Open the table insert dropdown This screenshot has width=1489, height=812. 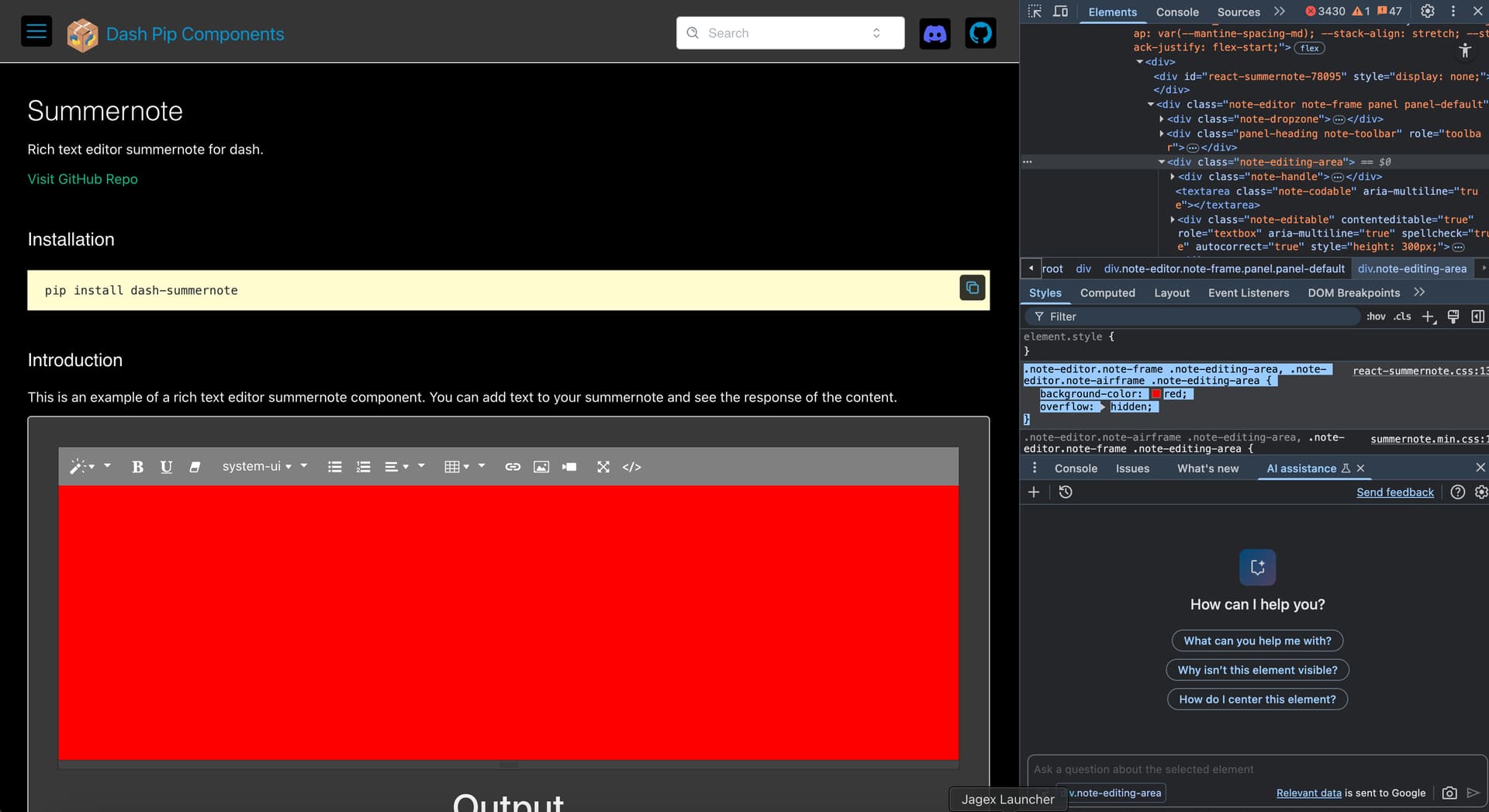click(x=457, y=466)
